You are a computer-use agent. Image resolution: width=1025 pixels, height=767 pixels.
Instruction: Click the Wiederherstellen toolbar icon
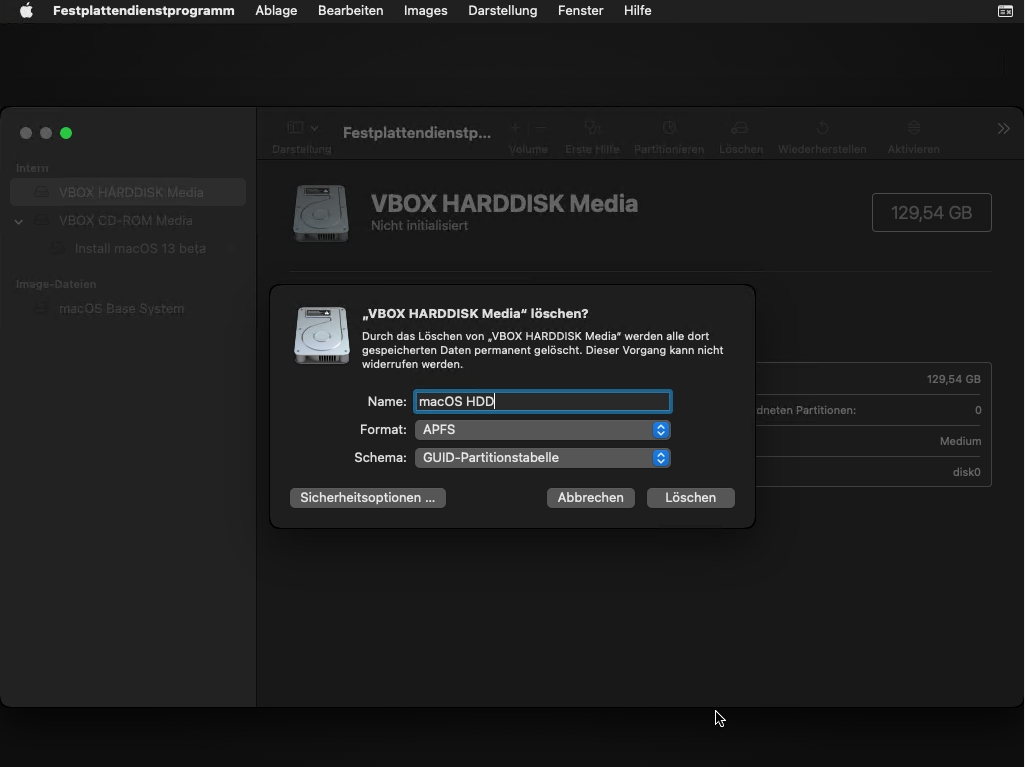(x=822, y=128)
